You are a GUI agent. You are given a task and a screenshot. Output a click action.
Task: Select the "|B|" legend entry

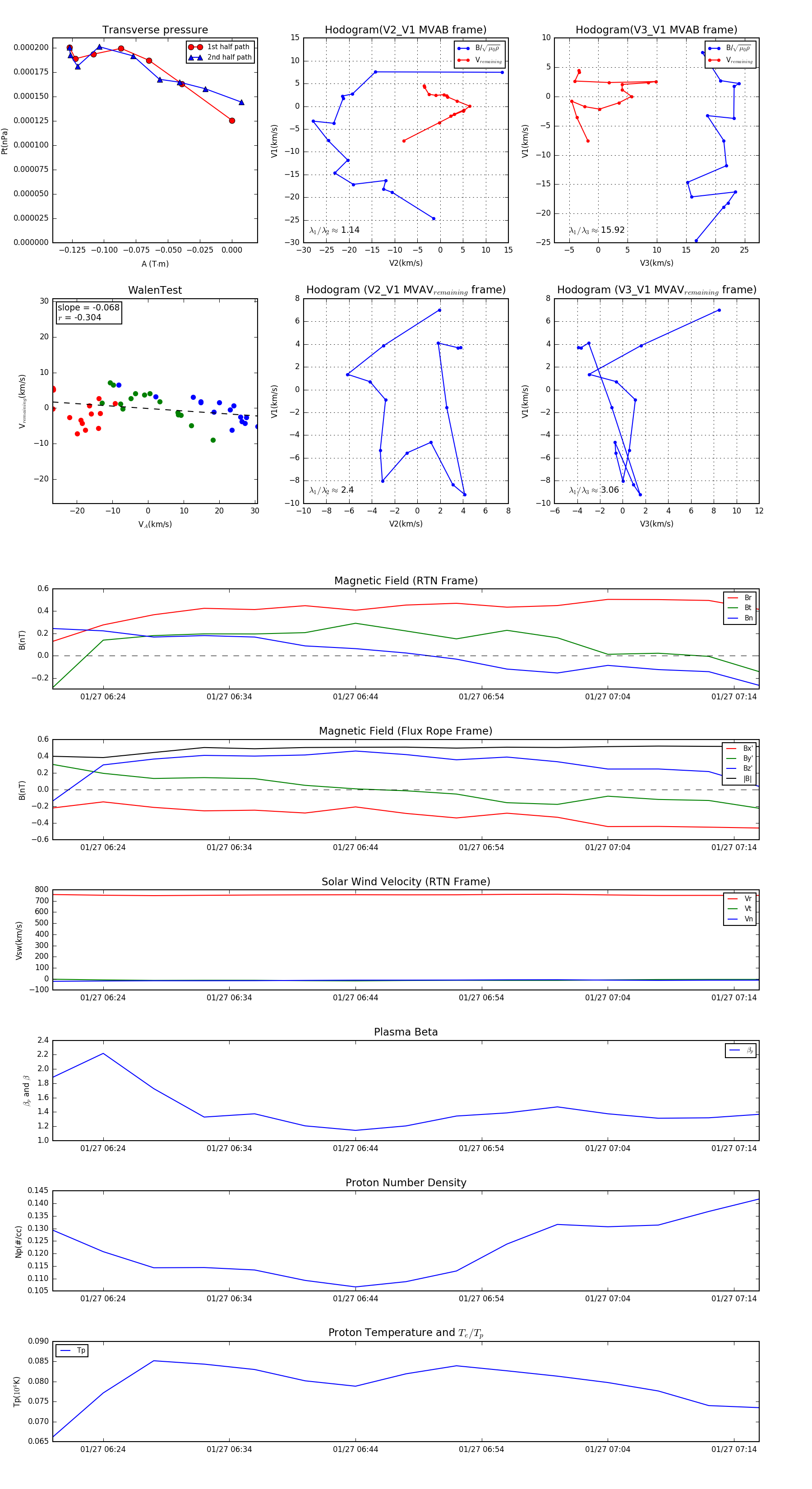pyautogui.click(x=739, y=779)
